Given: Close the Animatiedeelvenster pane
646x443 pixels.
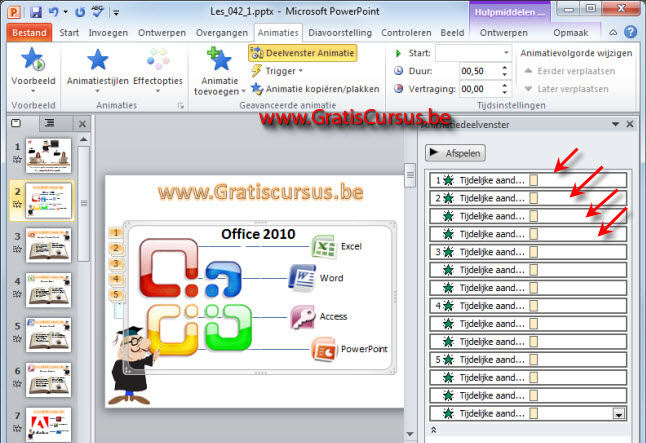Looking at the screenshot, I should click(x=630, y=124).
